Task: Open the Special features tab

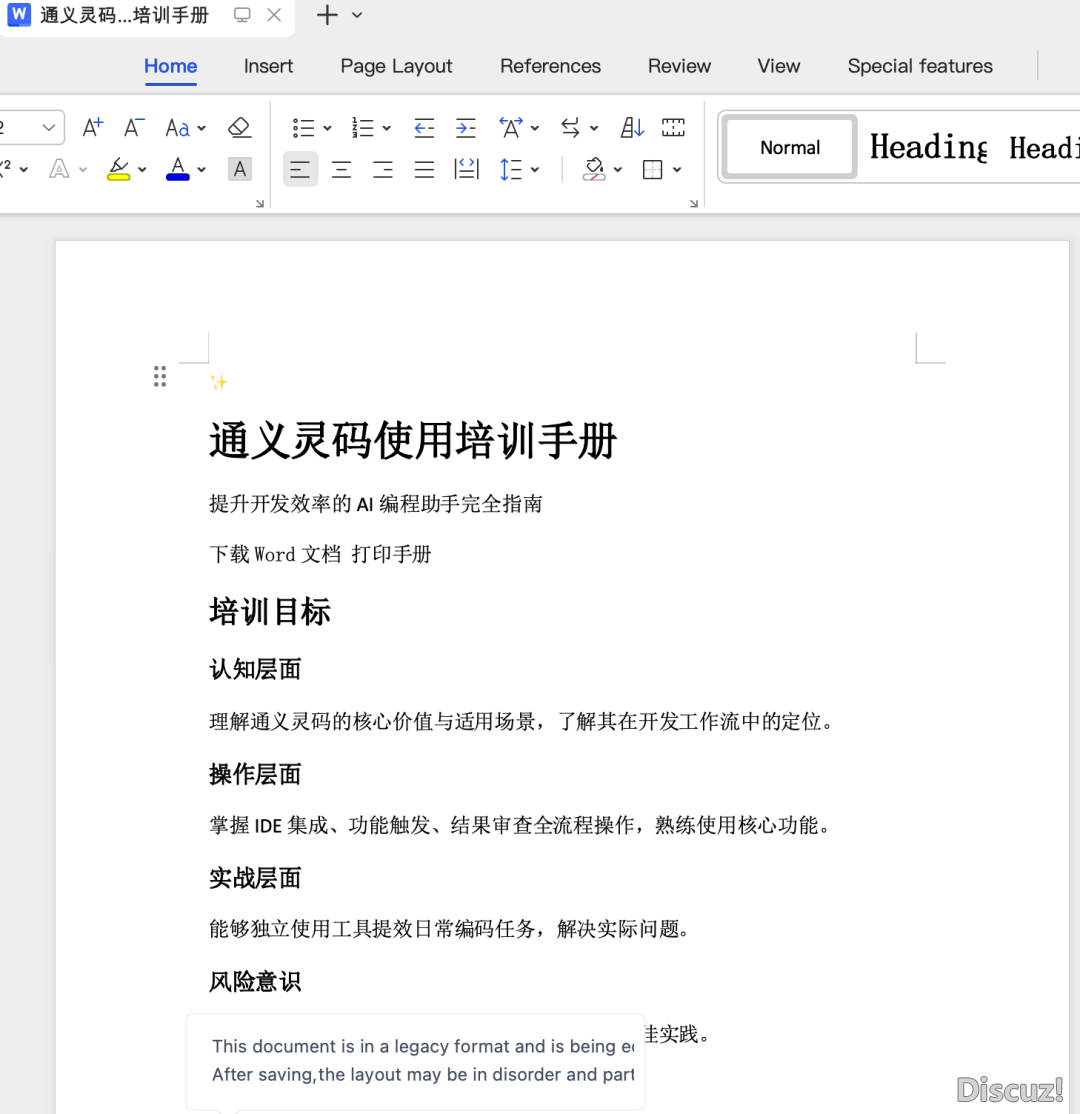Action: [x=920, y=66]
